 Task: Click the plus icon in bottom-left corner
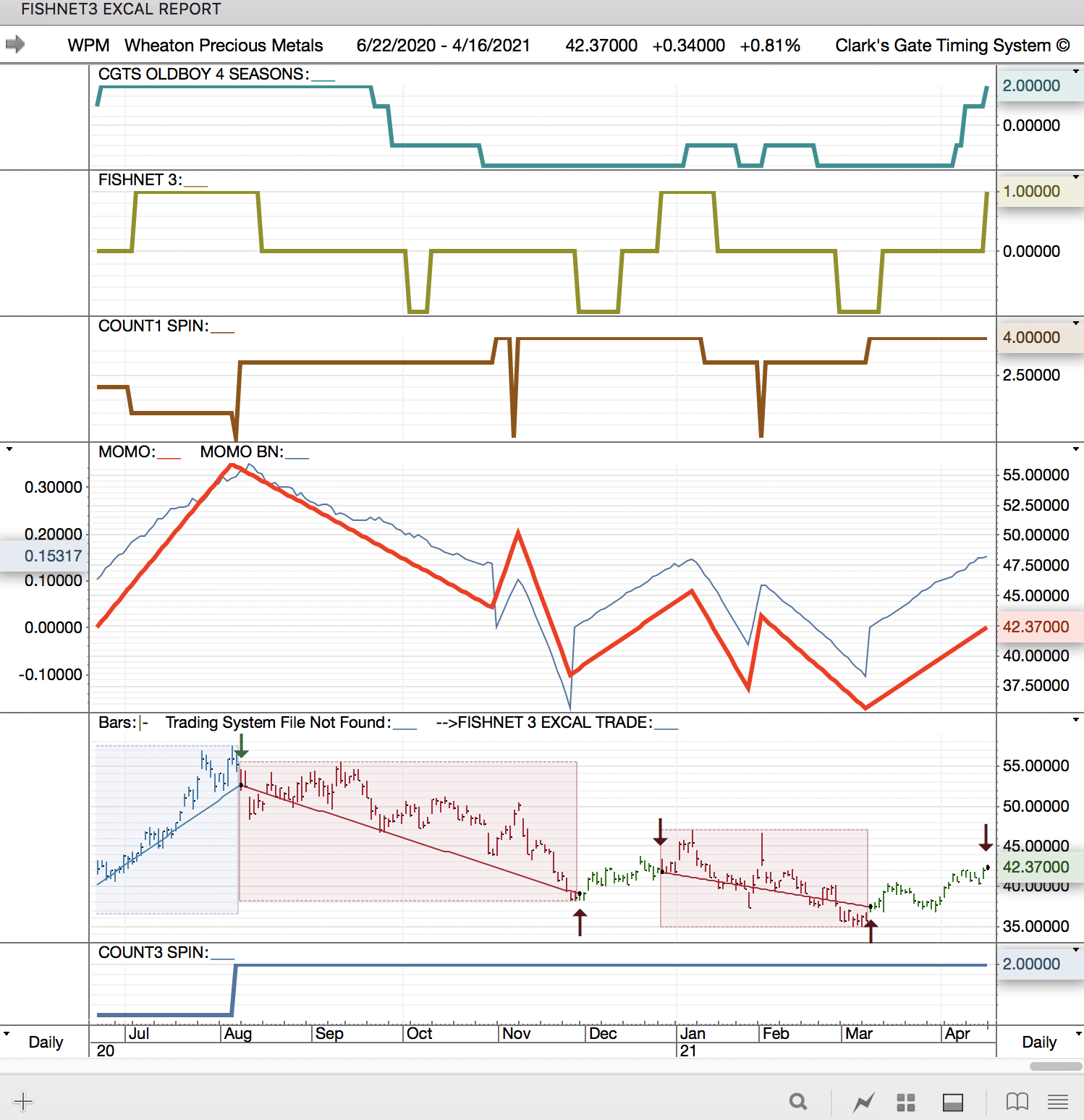click(x=23, y=1102)
